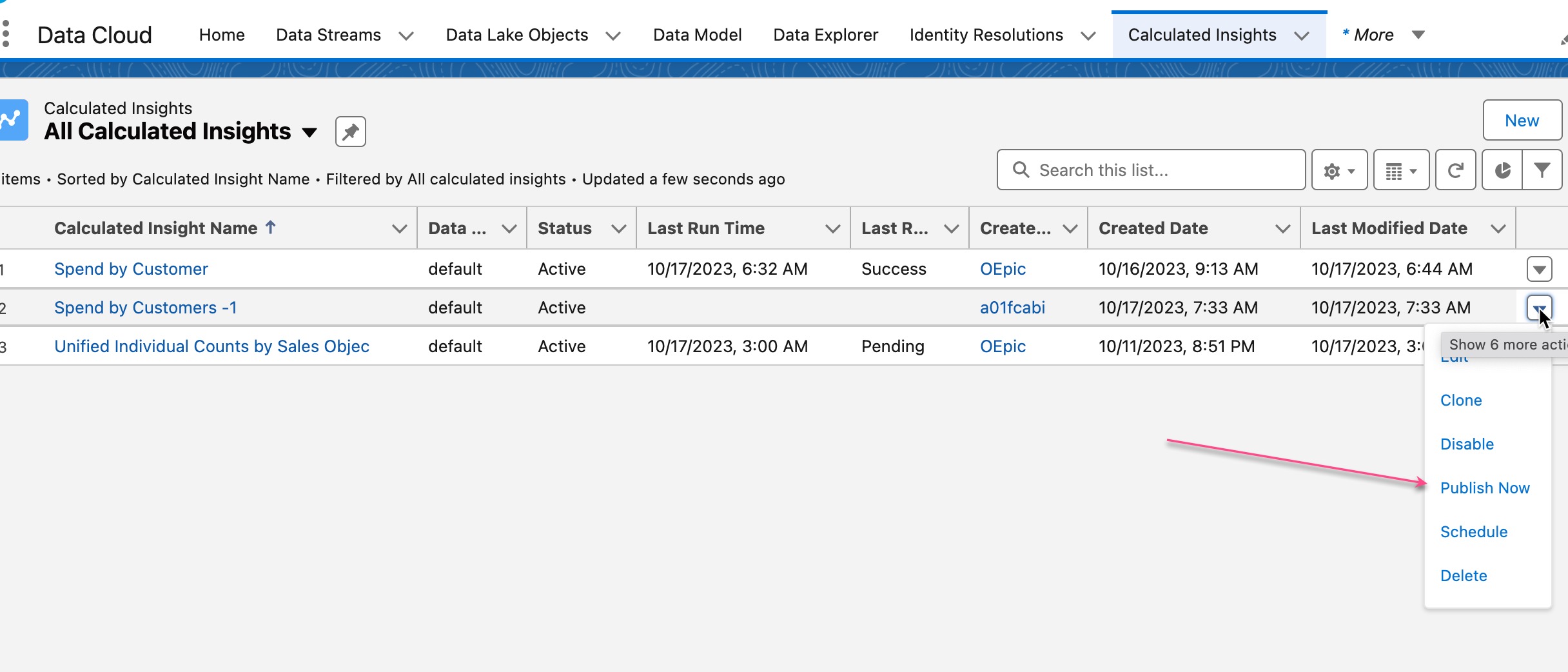Viewport: 1568px width, 672px height.
Task: Click the Calculated Insights object icon
Action: coord(12,120)
